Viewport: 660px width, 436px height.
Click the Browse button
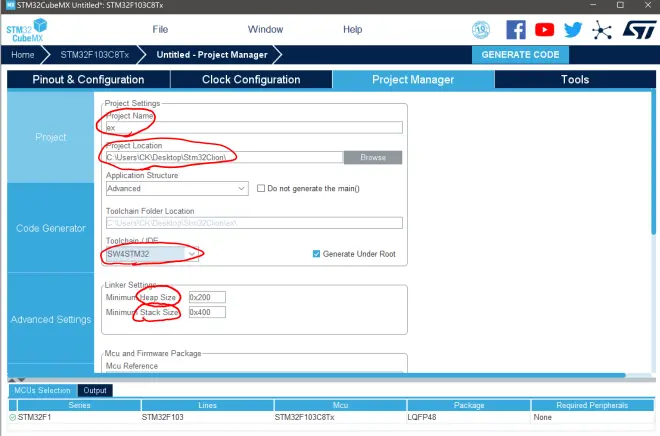tap(373, 157)
